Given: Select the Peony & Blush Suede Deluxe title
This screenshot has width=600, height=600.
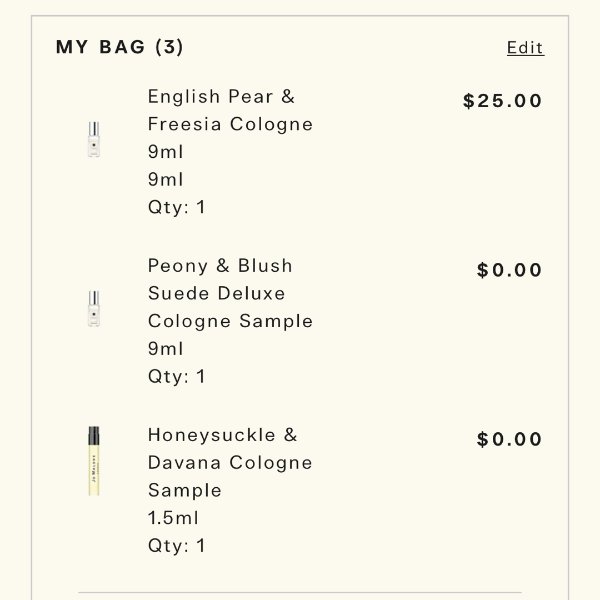Looking at the screenshot, I should coord(230,293).
